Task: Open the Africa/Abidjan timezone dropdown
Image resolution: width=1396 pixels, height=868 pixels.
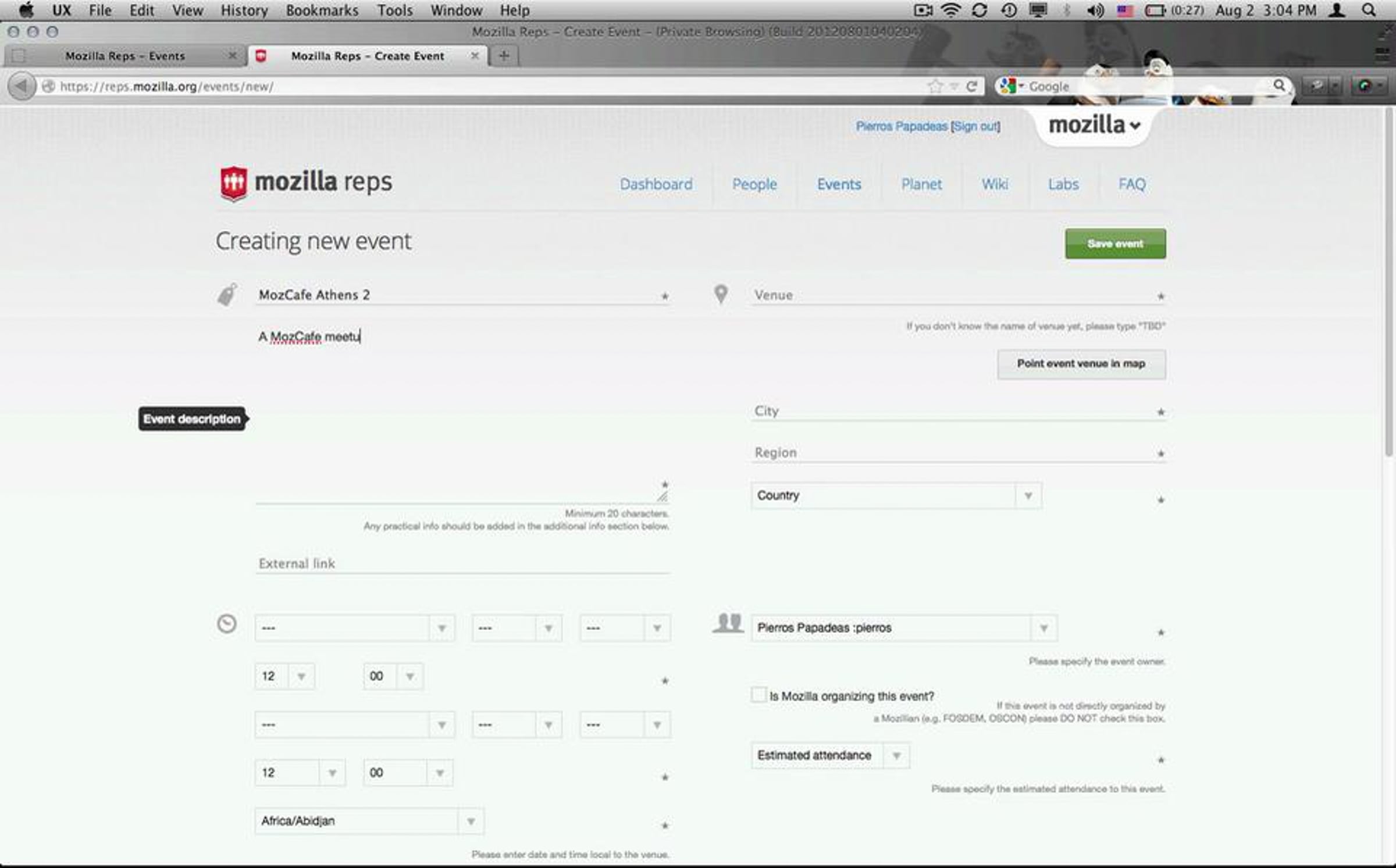Action: 369,821
